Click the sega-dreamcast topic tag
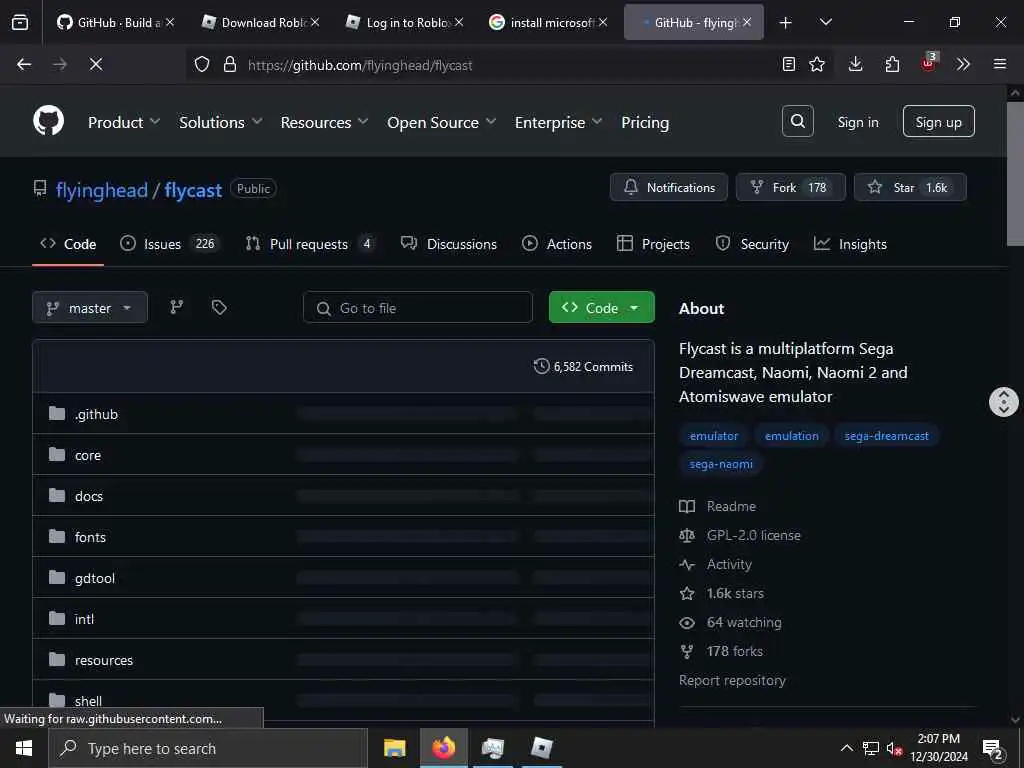Viewport: 1024px width, 768px height. click(886, 436)
